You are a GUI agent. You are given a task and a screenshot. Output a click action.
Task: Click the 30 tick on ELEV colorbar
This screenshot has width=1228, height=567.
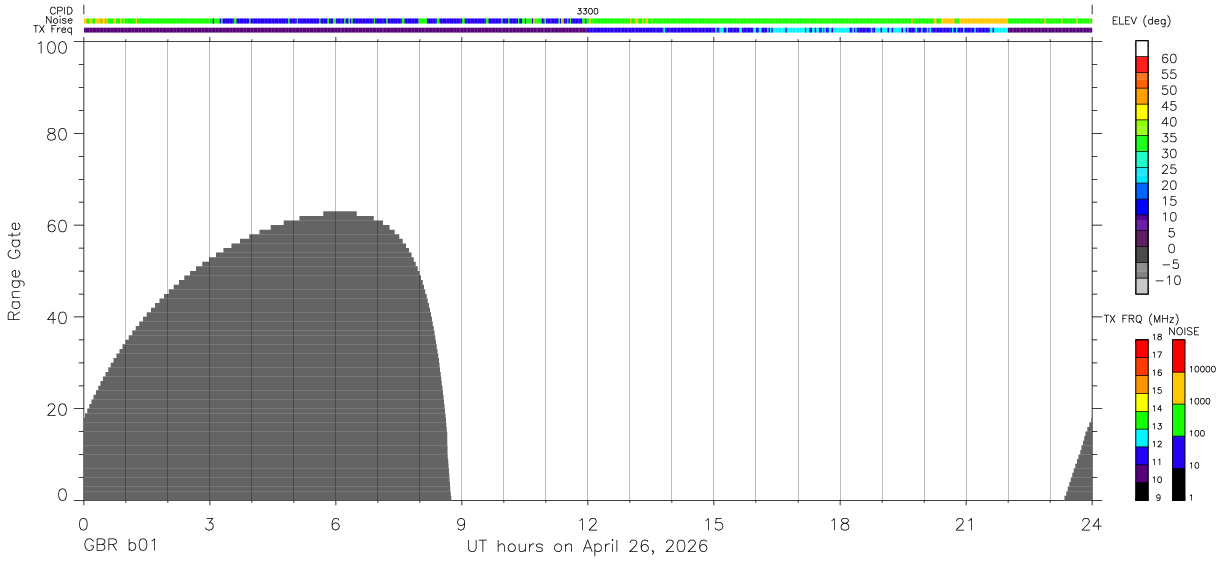tap(1168, 153)
